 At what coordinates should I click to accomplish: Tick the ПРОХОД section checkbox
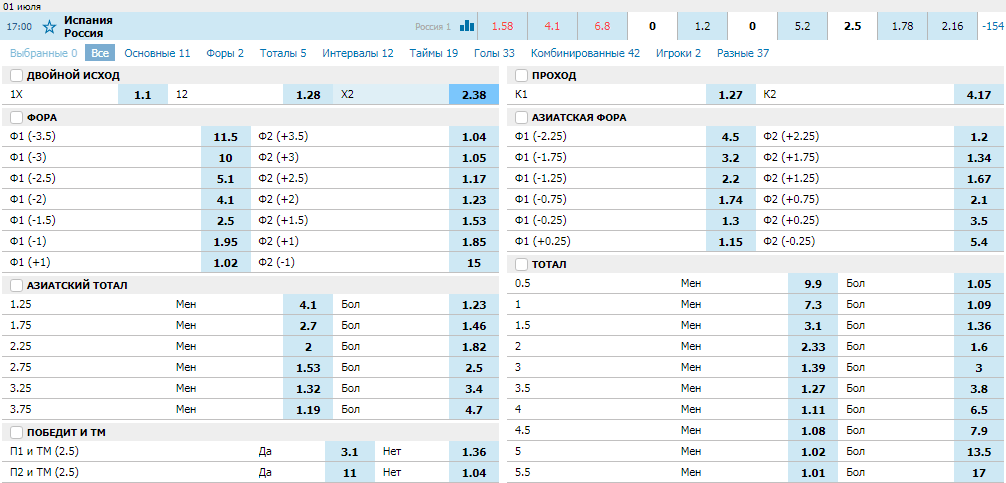[x=522, y=76]
